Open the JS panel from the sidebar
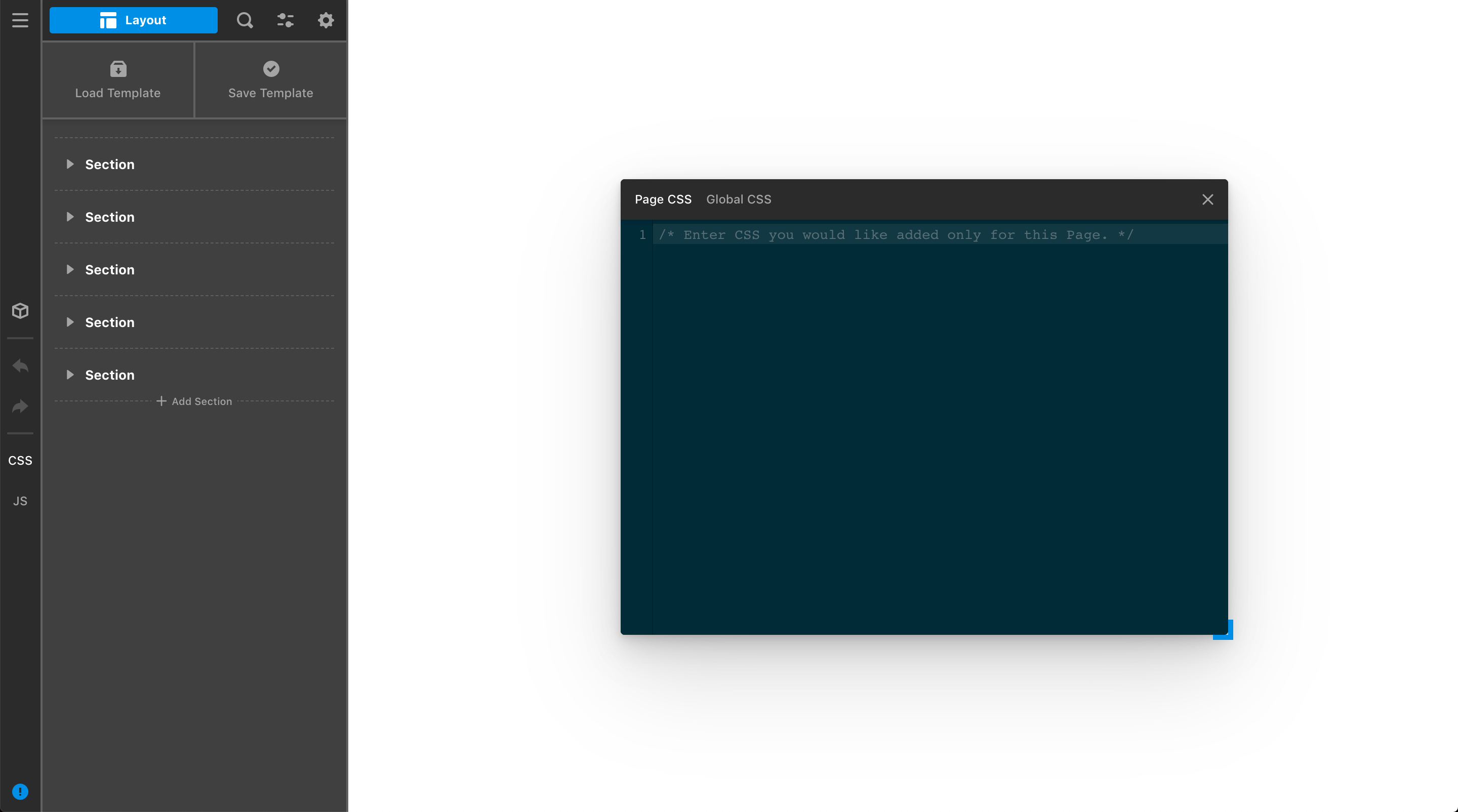 [20, 501]
